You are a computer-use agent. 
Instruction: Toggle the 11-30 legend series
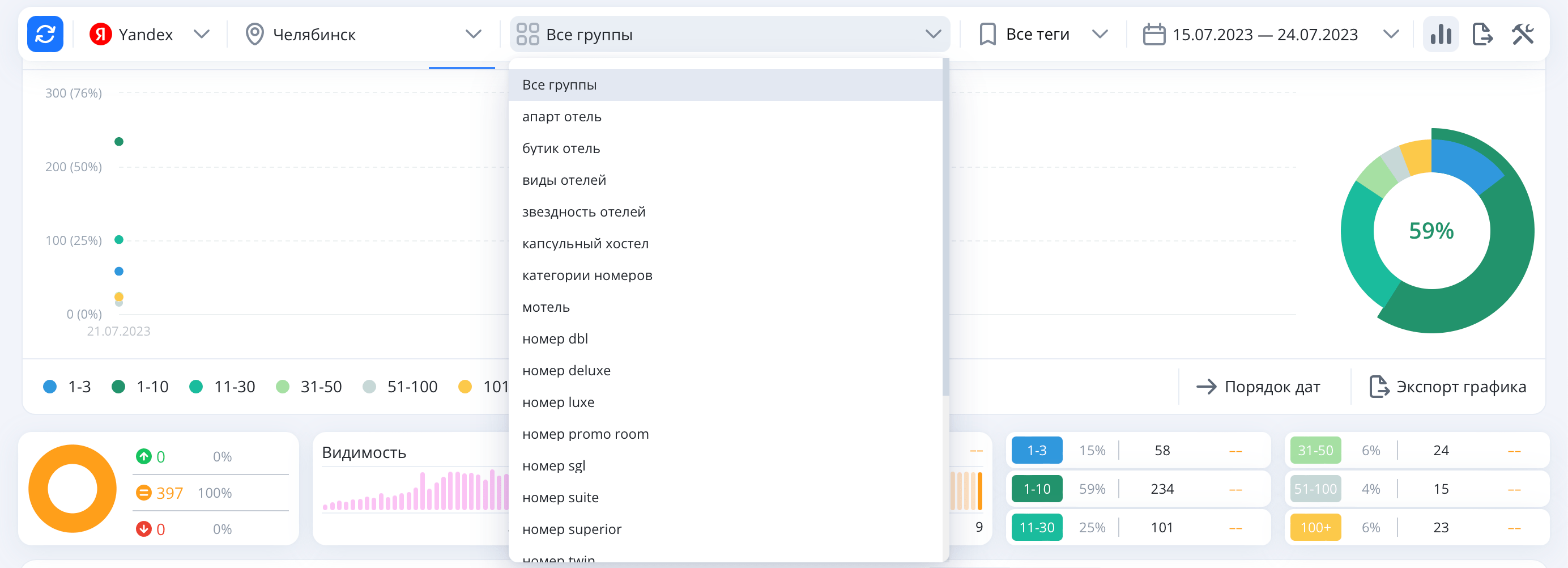pyautogui.click(x=222, y=387)
